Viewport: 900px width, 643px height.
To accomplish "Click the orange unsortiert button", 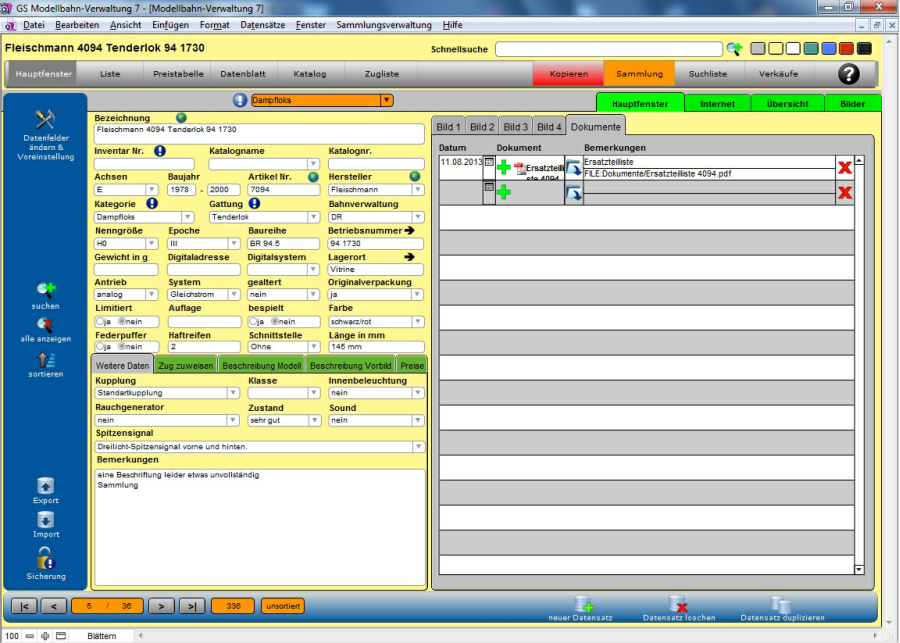I will point(283,606).
